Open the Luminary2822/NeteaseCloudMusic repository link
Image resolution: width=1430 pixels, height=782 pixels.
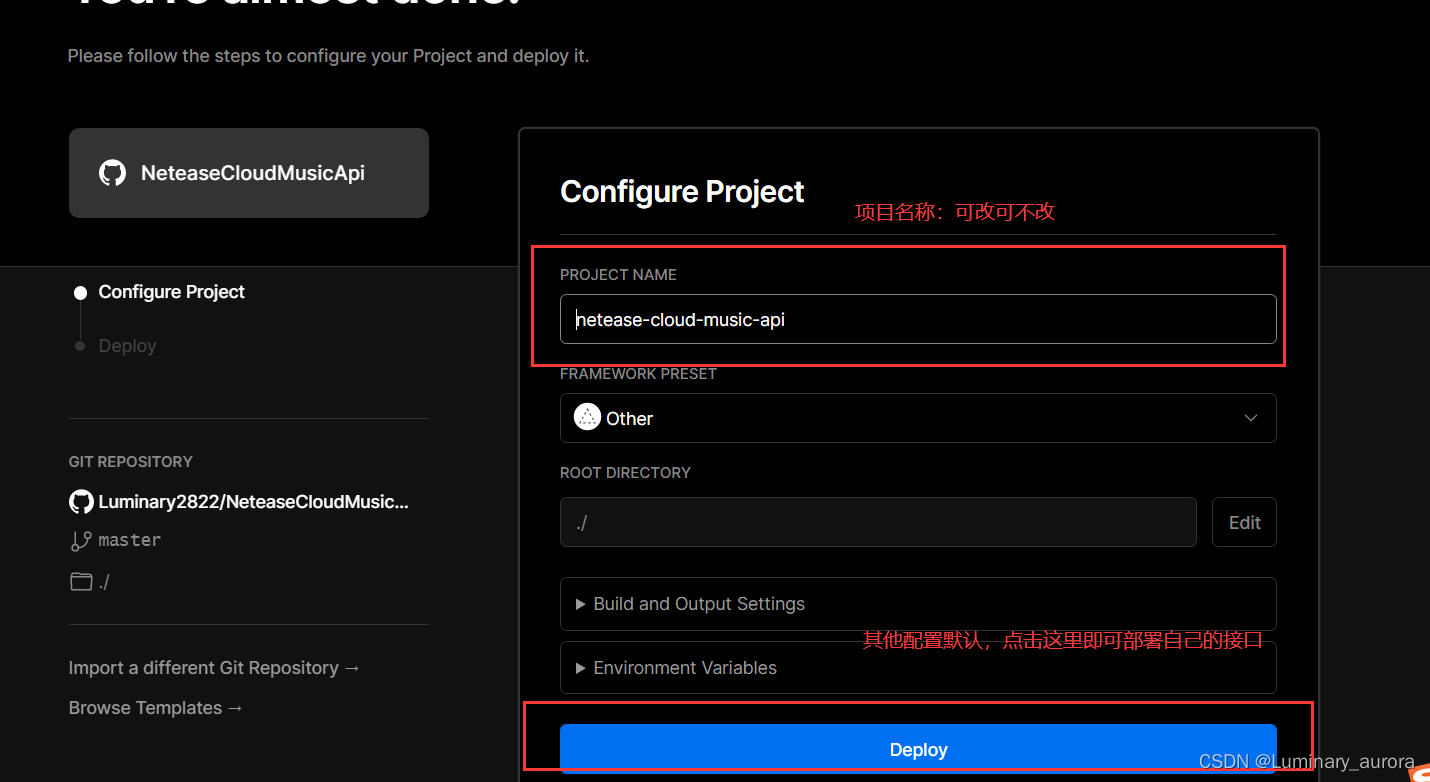coord(253,502)
